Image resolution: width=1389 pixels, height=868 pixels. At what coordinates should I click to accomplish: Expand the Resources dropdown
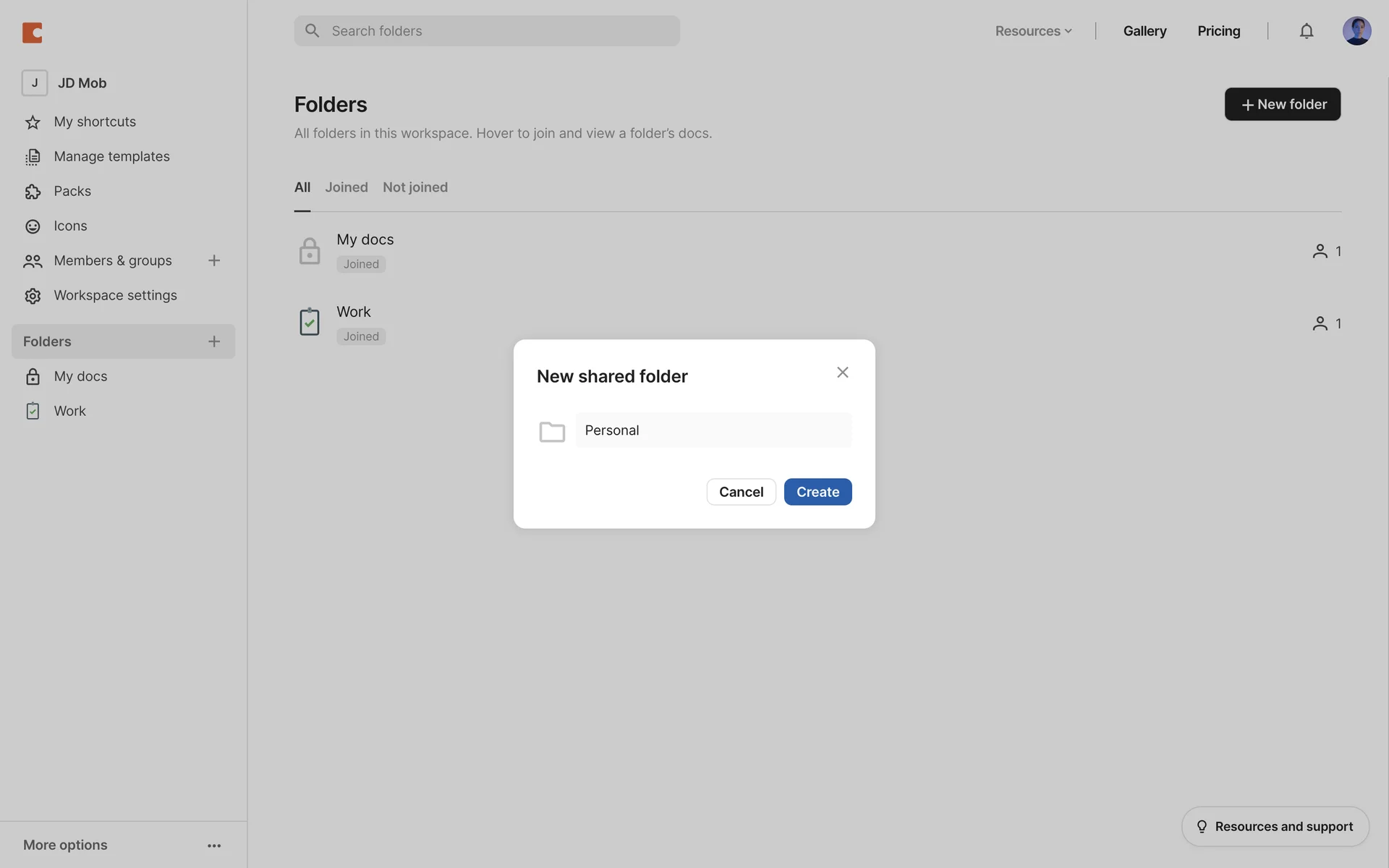1033,31
